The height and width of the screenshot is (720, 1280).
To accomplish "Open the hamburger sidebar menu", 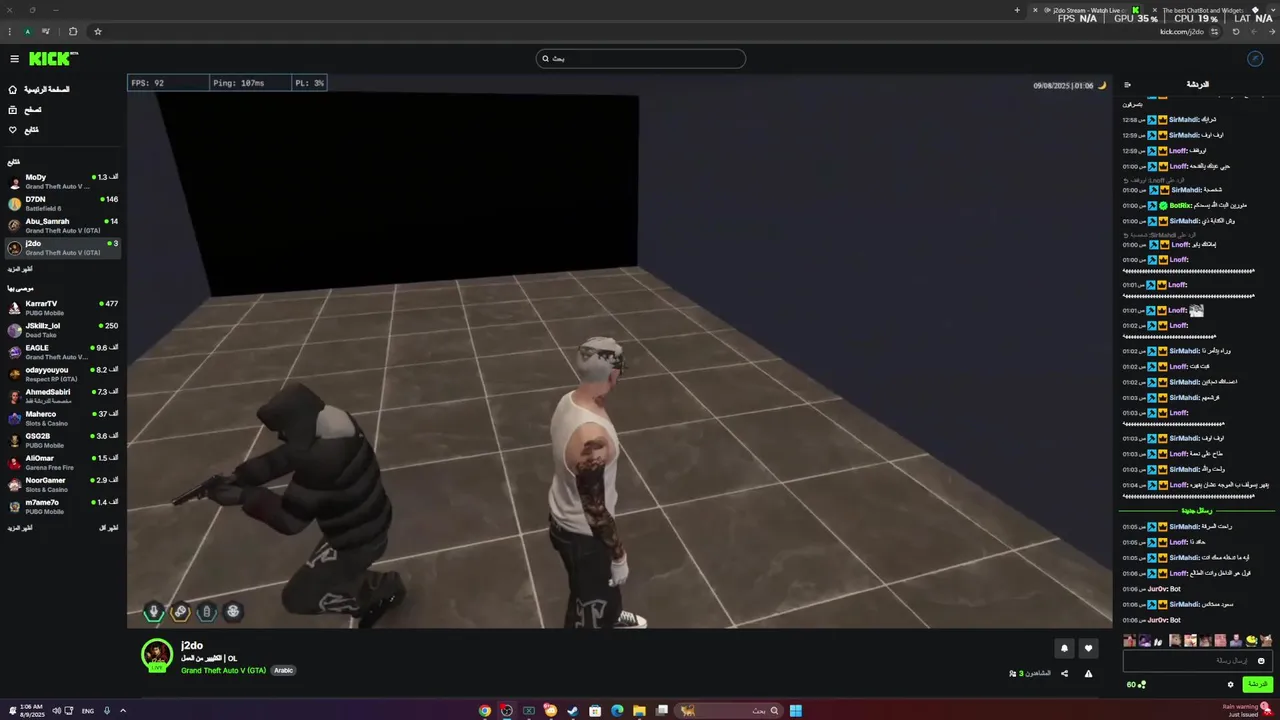I will click(x=14, y=59).
